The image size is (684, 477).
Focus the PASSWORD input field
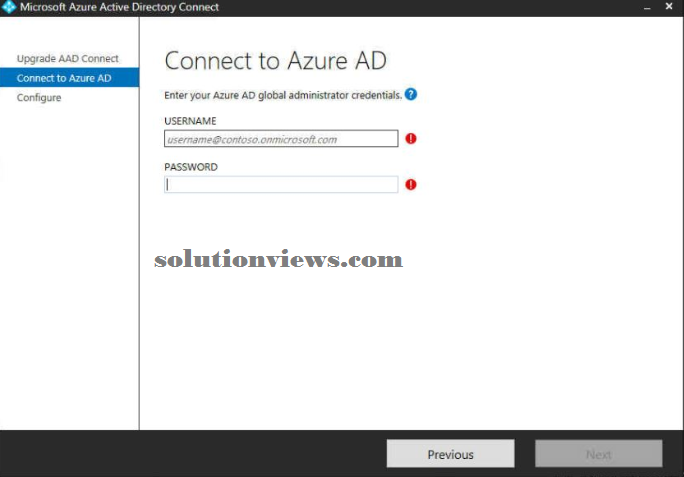tap(281, 185)
